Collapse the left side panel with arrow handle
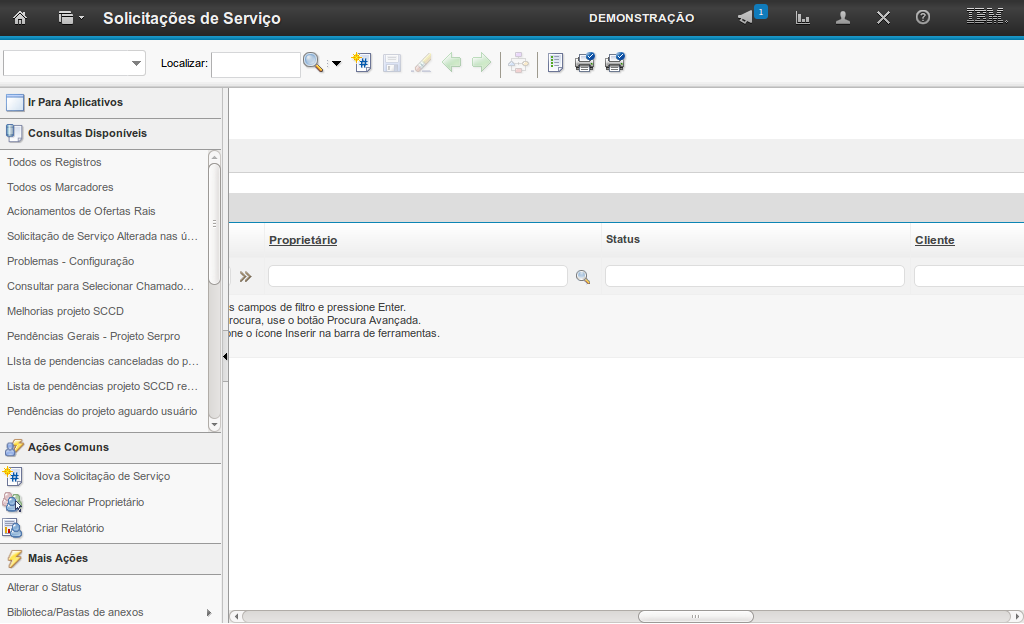This screenshot has height=624, width=1024. 225,356
